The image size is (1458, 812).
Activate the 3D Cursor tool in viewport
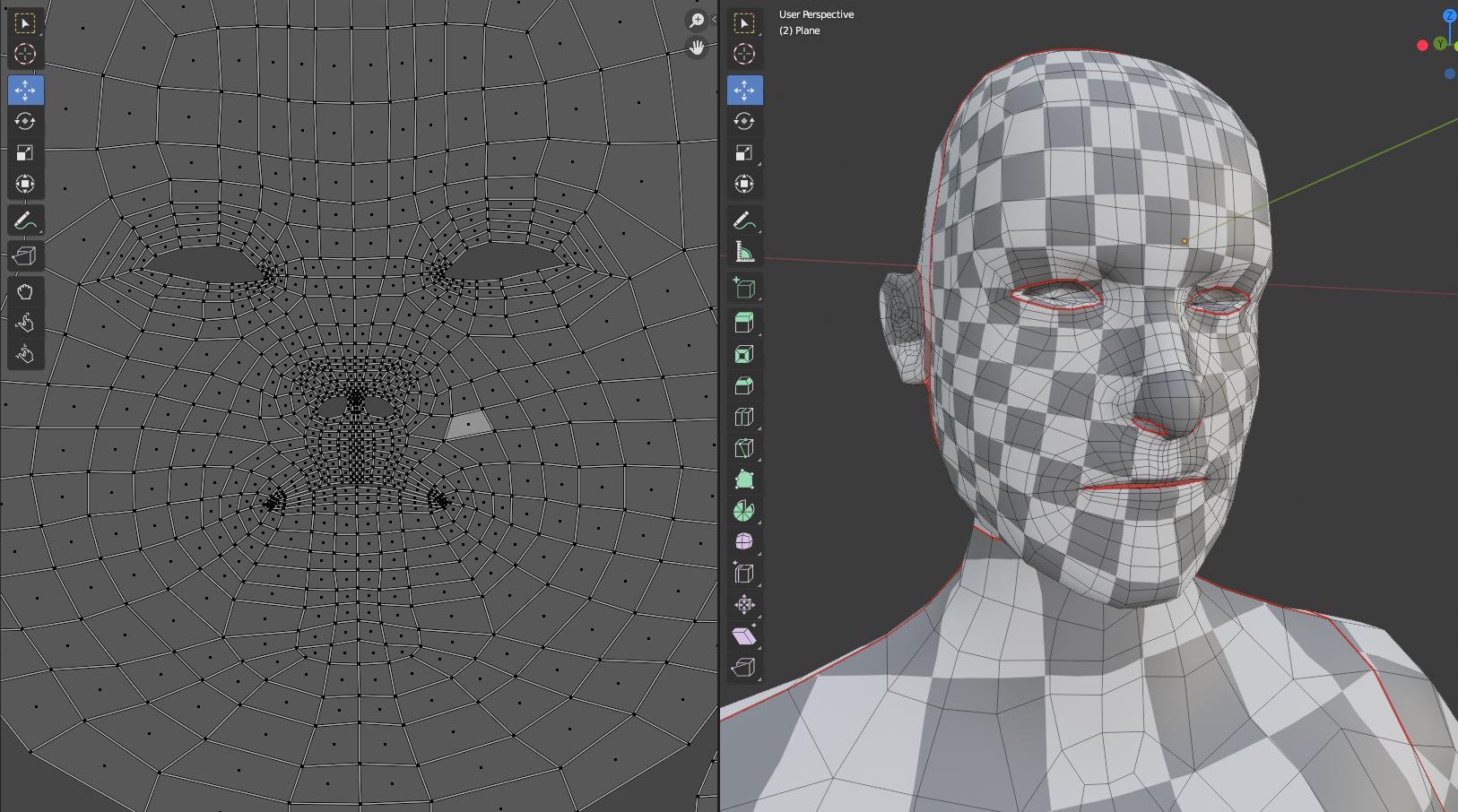pos(744,54)
